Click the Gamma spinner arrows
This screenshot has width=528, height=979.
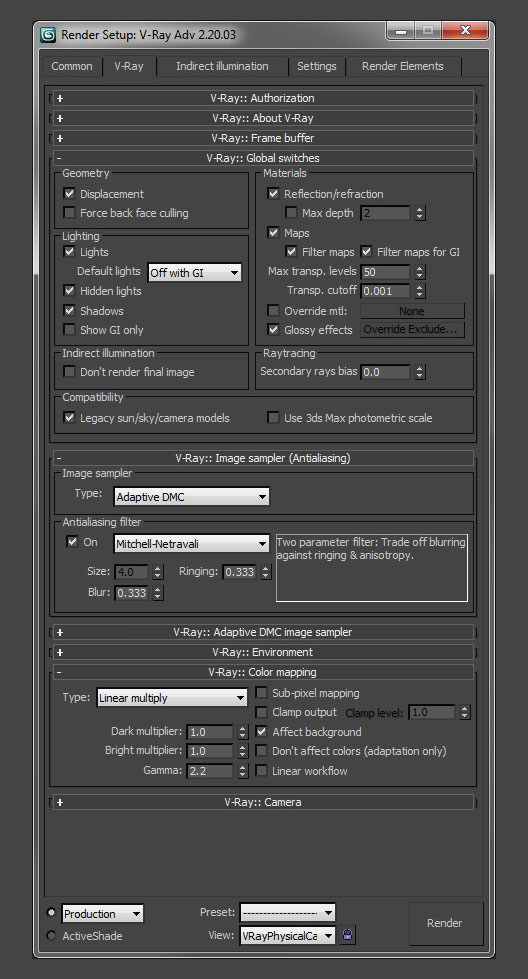pyautogui.click(x=242, y=770)
